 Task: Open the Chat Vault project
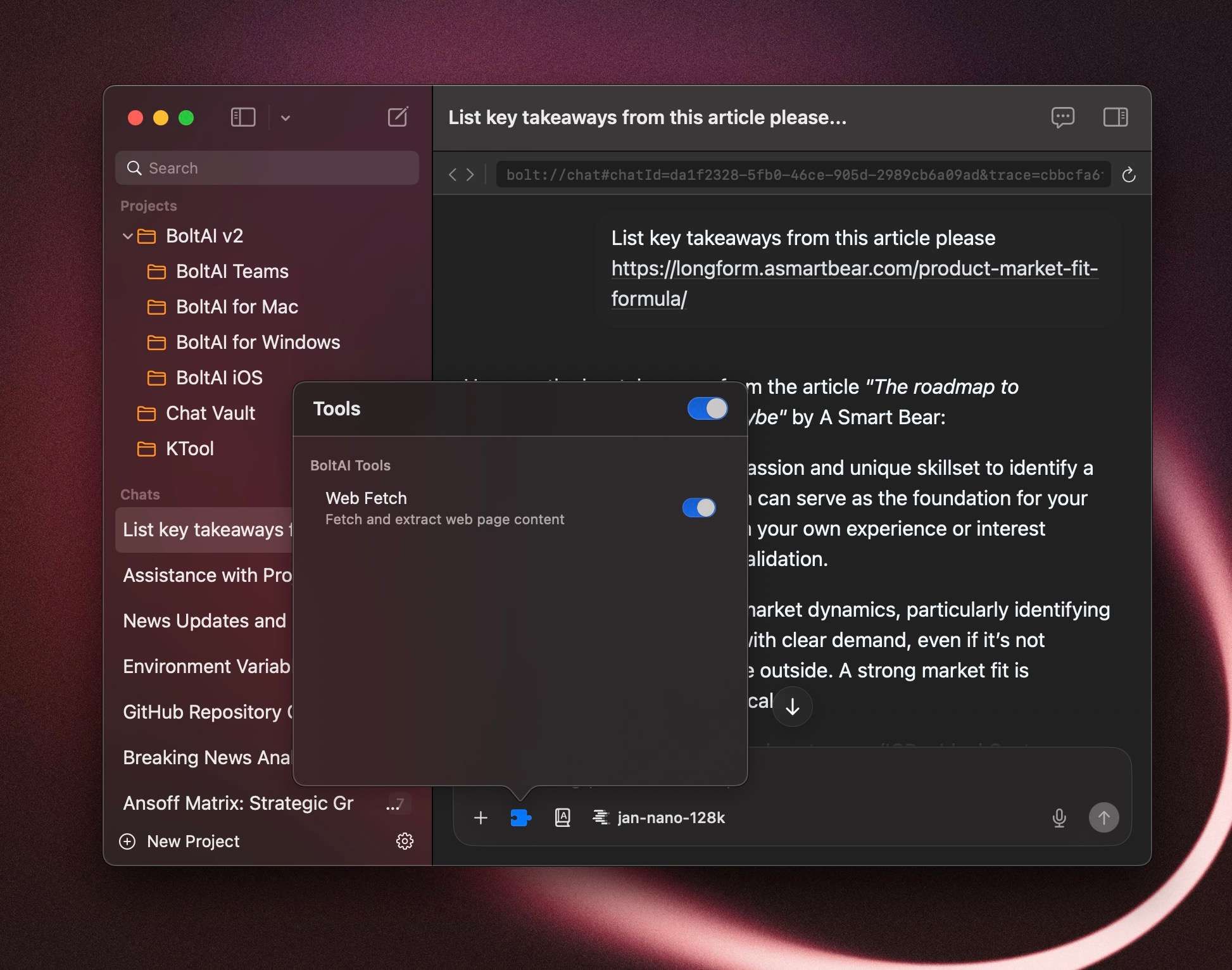coord(210,413)
